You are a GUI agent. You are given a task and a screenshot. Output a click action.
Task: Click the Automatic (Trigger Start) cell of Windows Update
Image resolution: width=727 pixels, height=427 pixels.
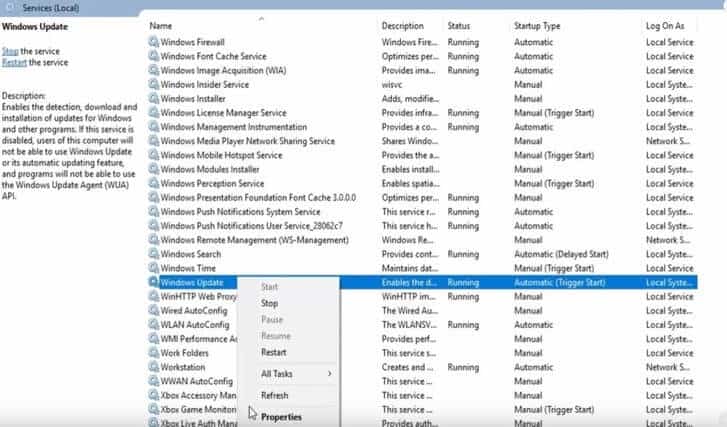pos(560,282)
